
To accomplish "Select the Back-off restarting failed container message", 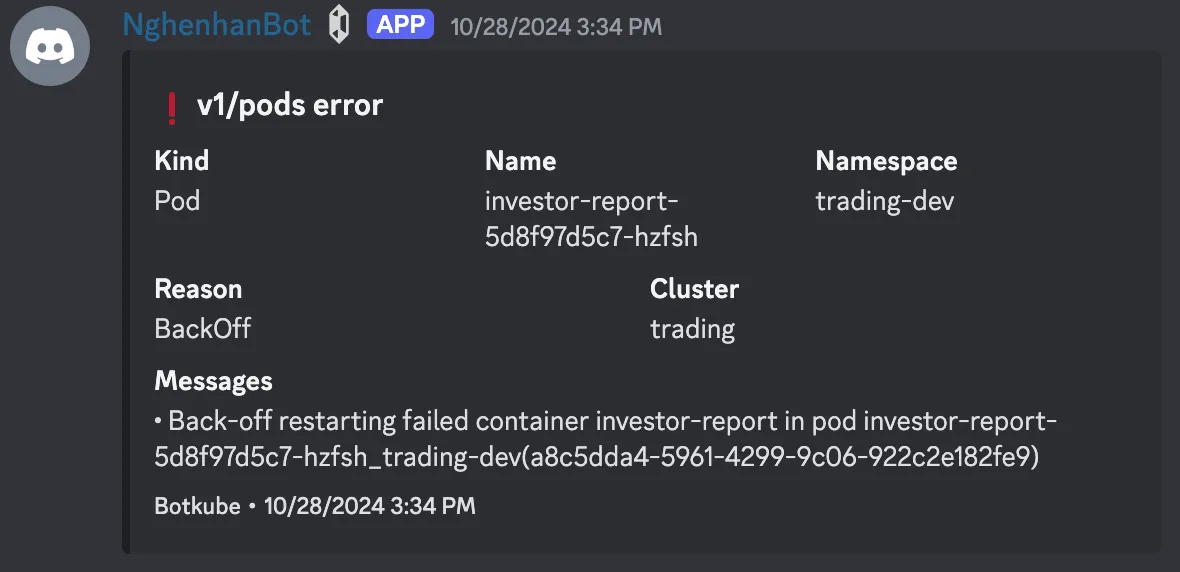I will pyautogui.click(x=606, y=439).
